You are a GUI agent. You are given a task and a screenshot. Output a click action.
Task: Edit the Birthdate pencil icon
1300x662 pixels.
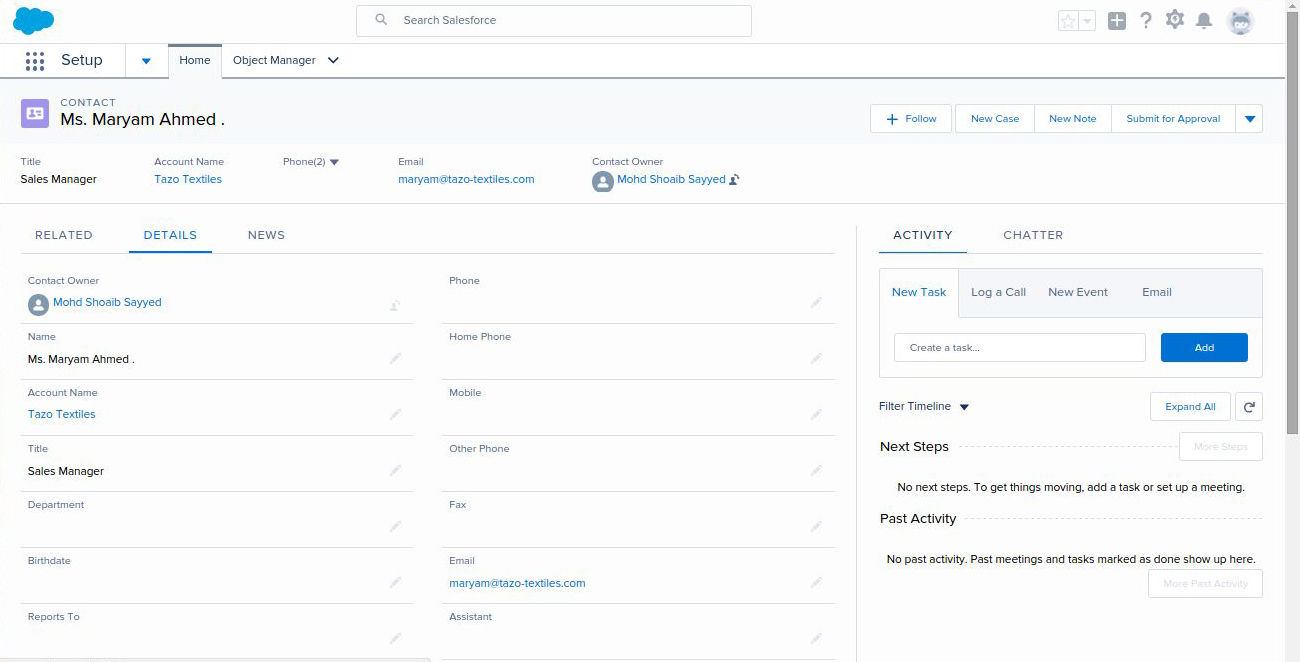point(395,582)
